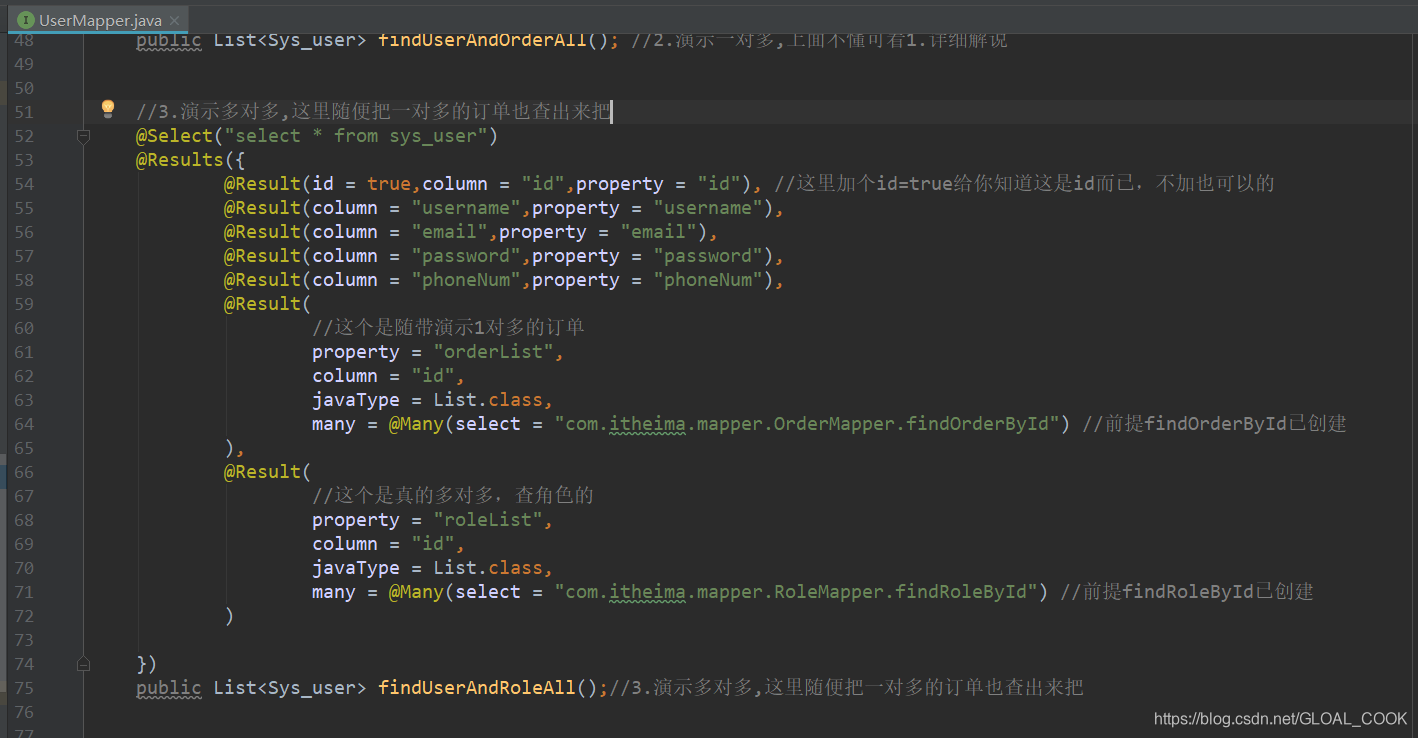Image resolution: width=1418 pixels, height=738 pixels.
Task: Click the 前提findRoleById已创建 comment
Action: 1186,592
